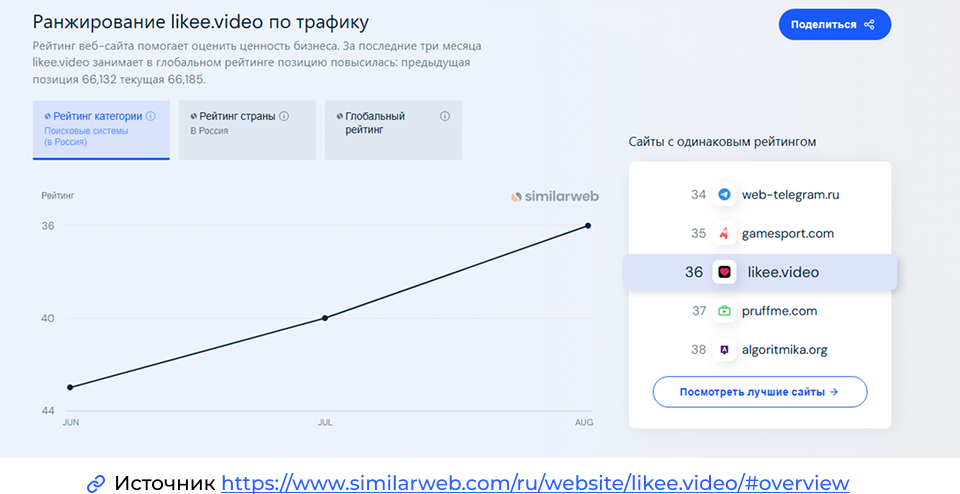Click the Сайты с одинаковым рейтингом heading
This screenshot has width=960, height=494.
[x=722, y=142]
